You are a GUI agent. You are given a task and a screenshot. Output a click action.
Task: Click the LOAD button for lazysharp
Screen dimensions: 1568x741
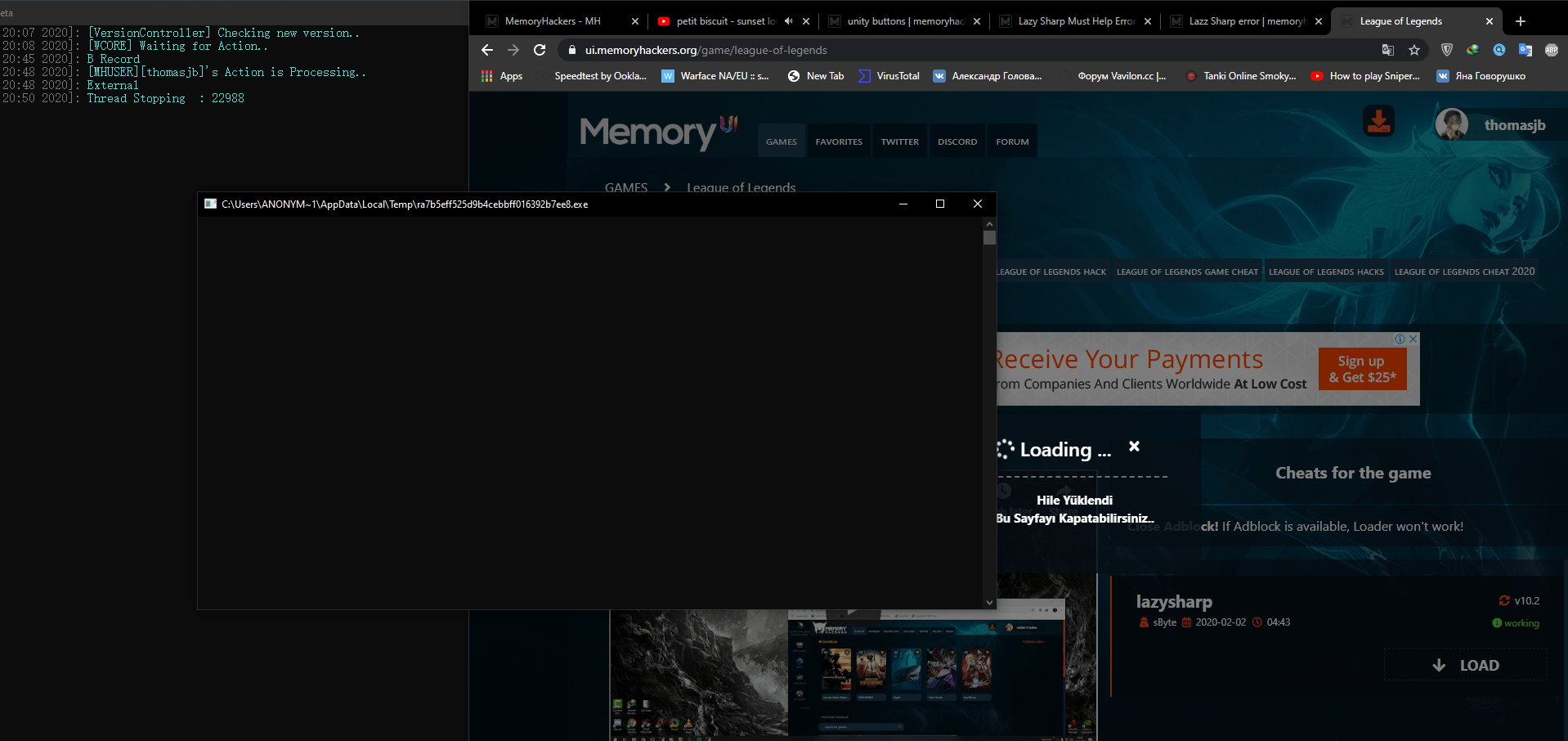[x=1466, y=665]
